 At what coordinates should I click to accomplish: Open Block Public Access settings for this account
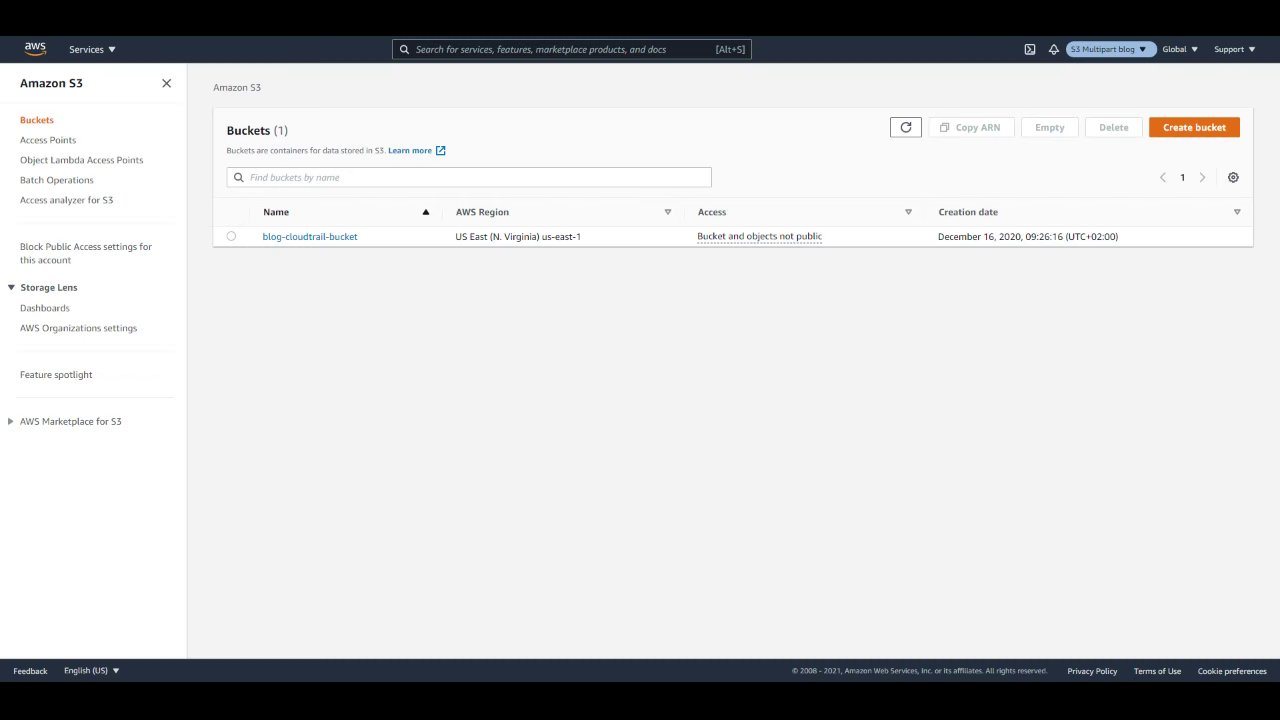(86, 253)
